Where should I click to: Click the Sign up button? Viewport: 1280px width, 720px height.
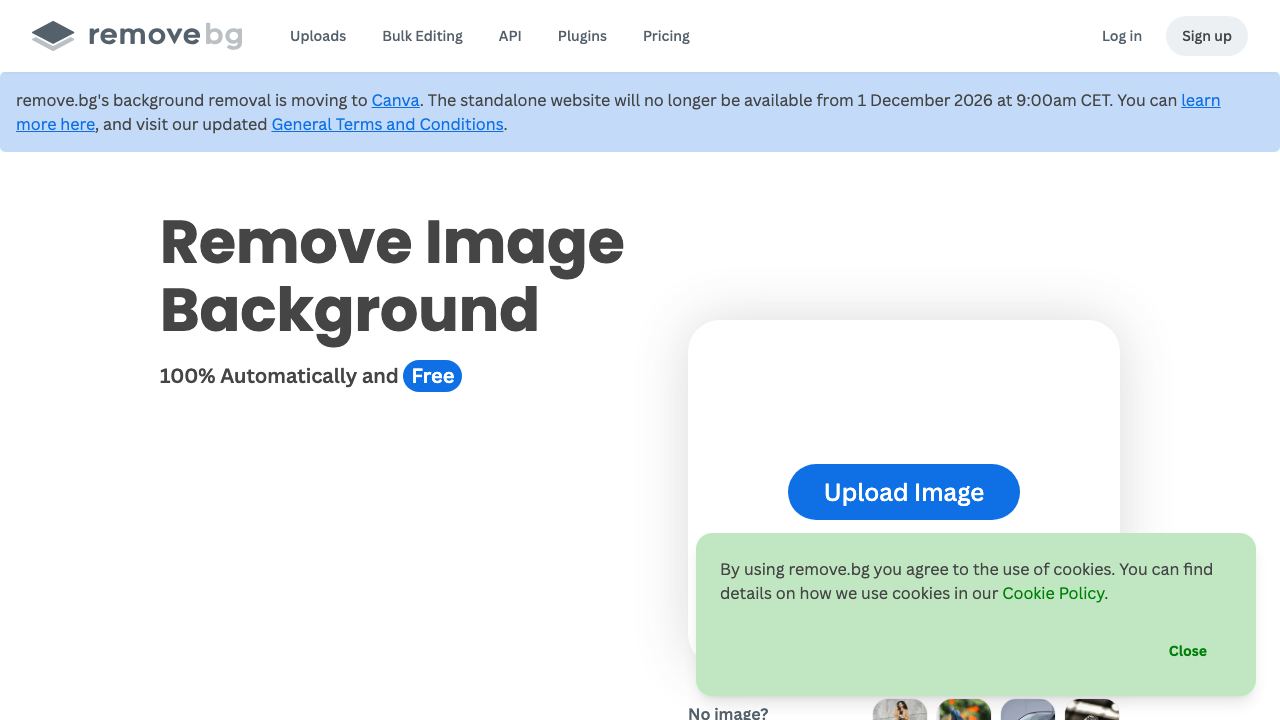[1207, 36]
